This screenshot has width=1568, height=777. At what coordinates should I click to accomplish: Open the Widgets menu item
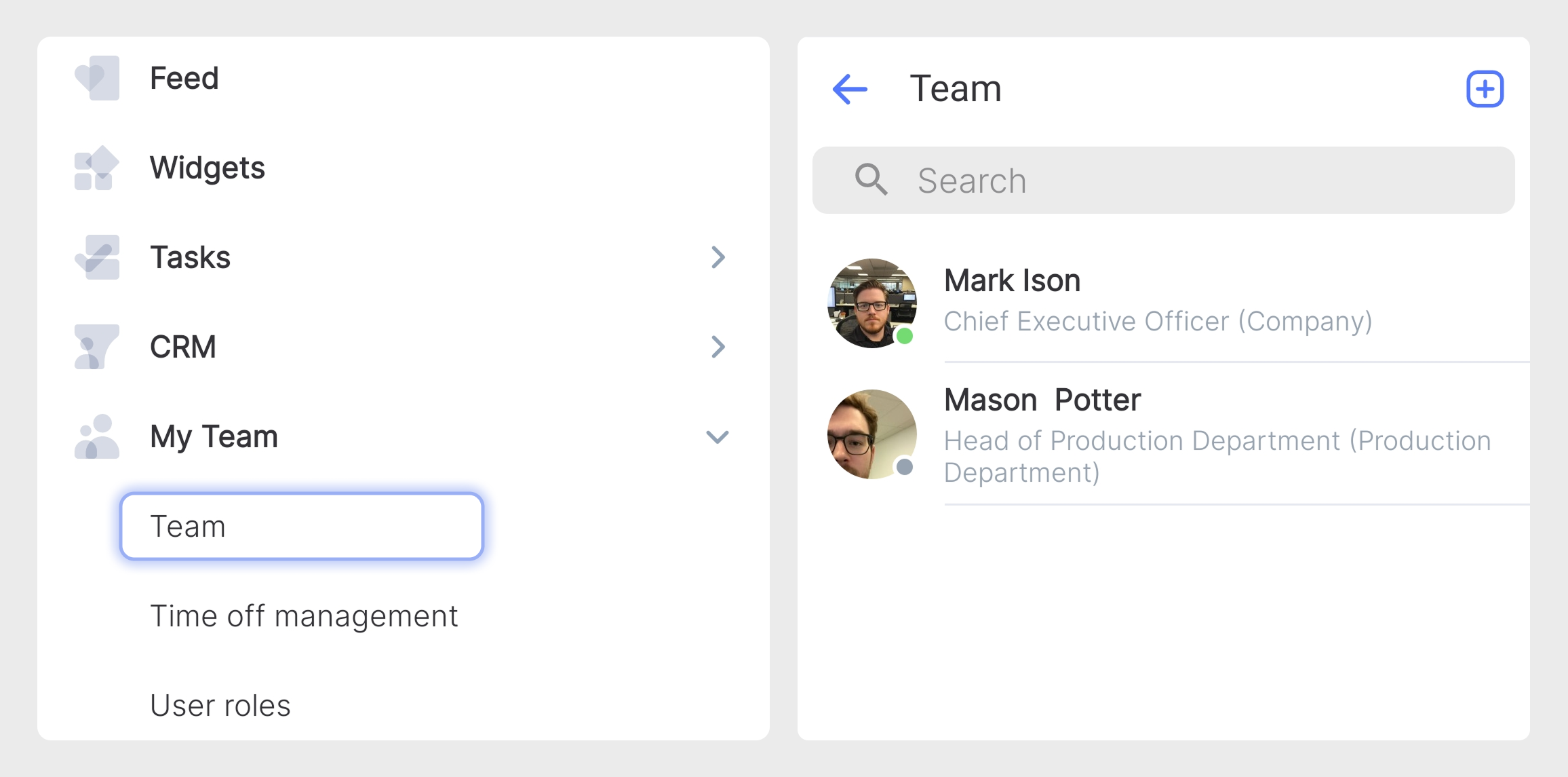(207, 168)
